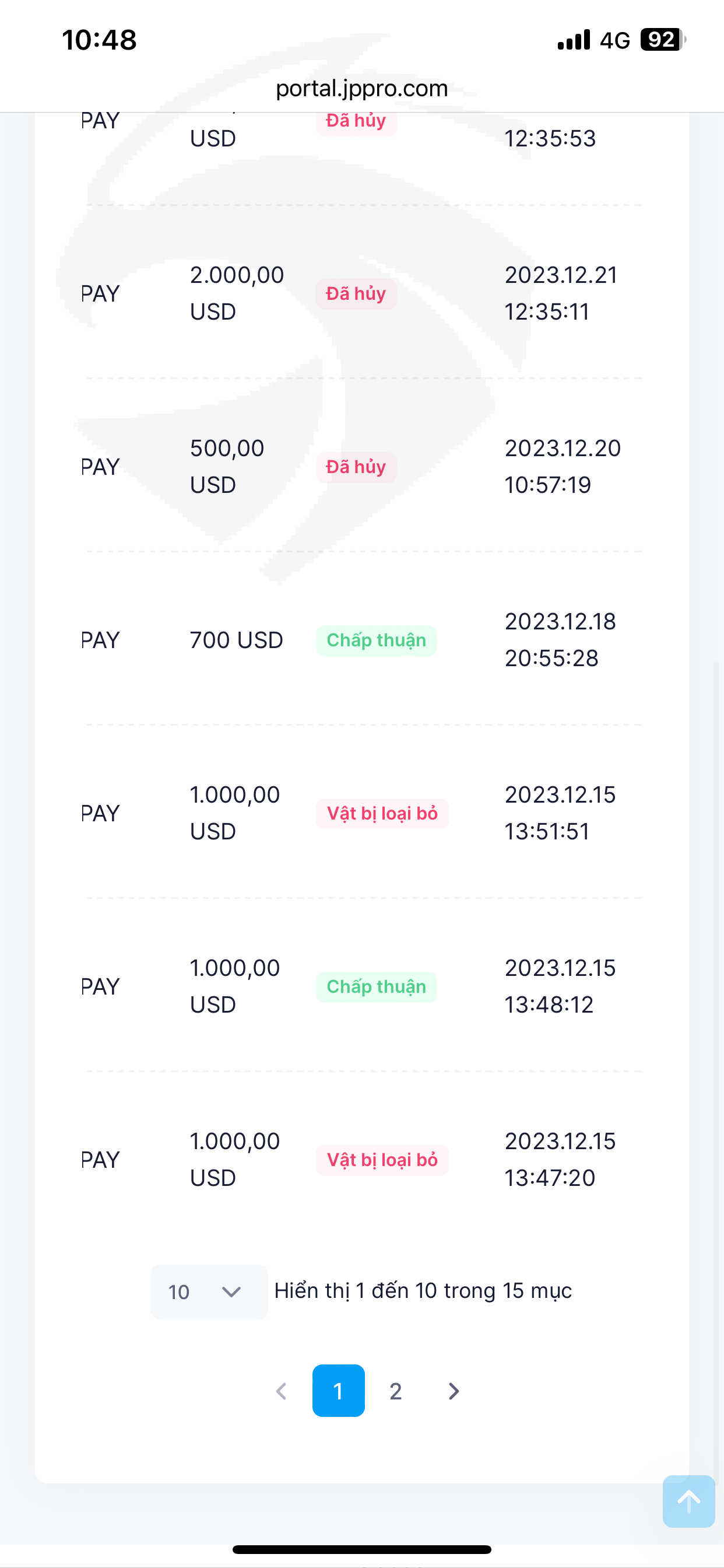Tap the date 2023.12.20 10:57:19
This screenshot has height=1568, width=724.
562,467
